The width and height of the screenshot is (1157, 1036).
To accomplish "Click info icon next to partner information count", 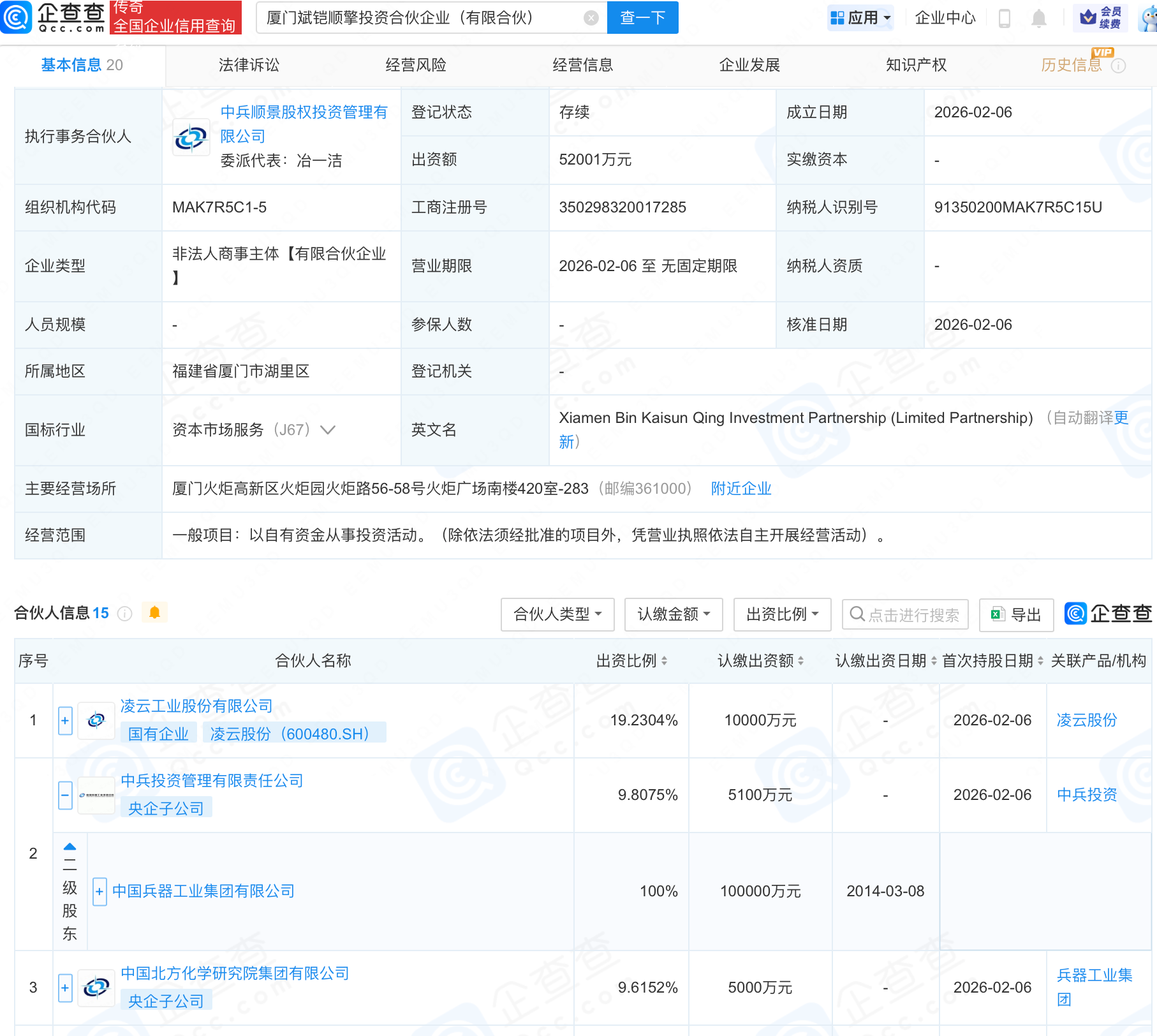I will (x=125, y=614).
